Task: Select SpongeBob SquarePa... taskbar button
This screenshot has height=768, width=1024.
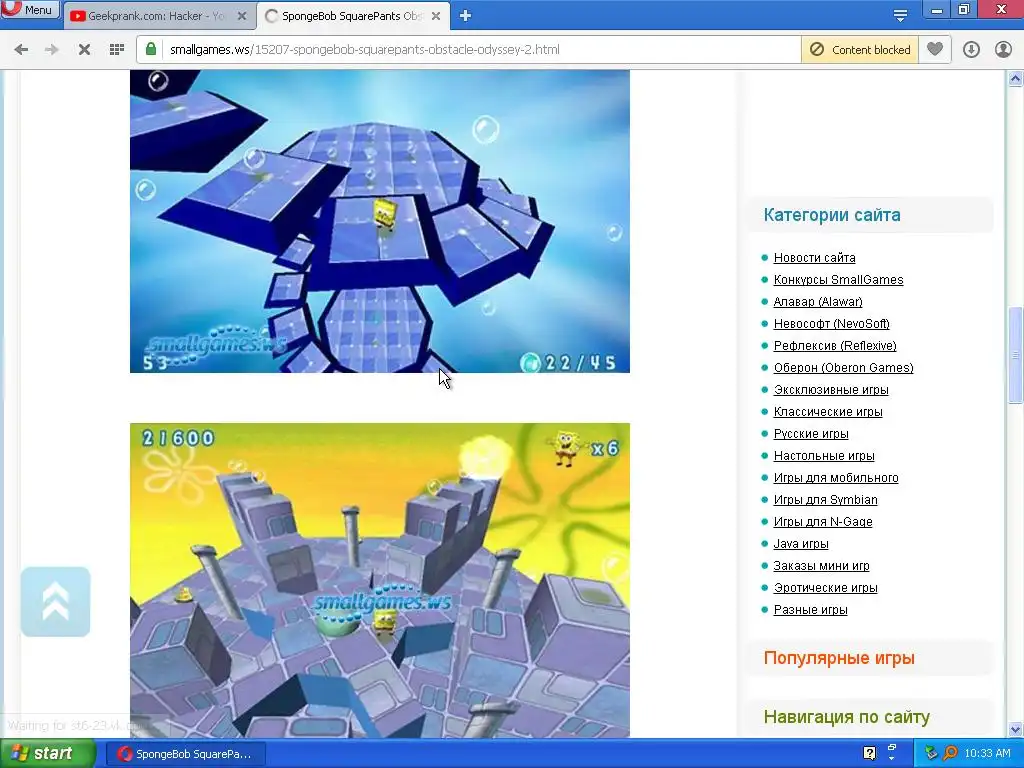Action: pos(185,754)
